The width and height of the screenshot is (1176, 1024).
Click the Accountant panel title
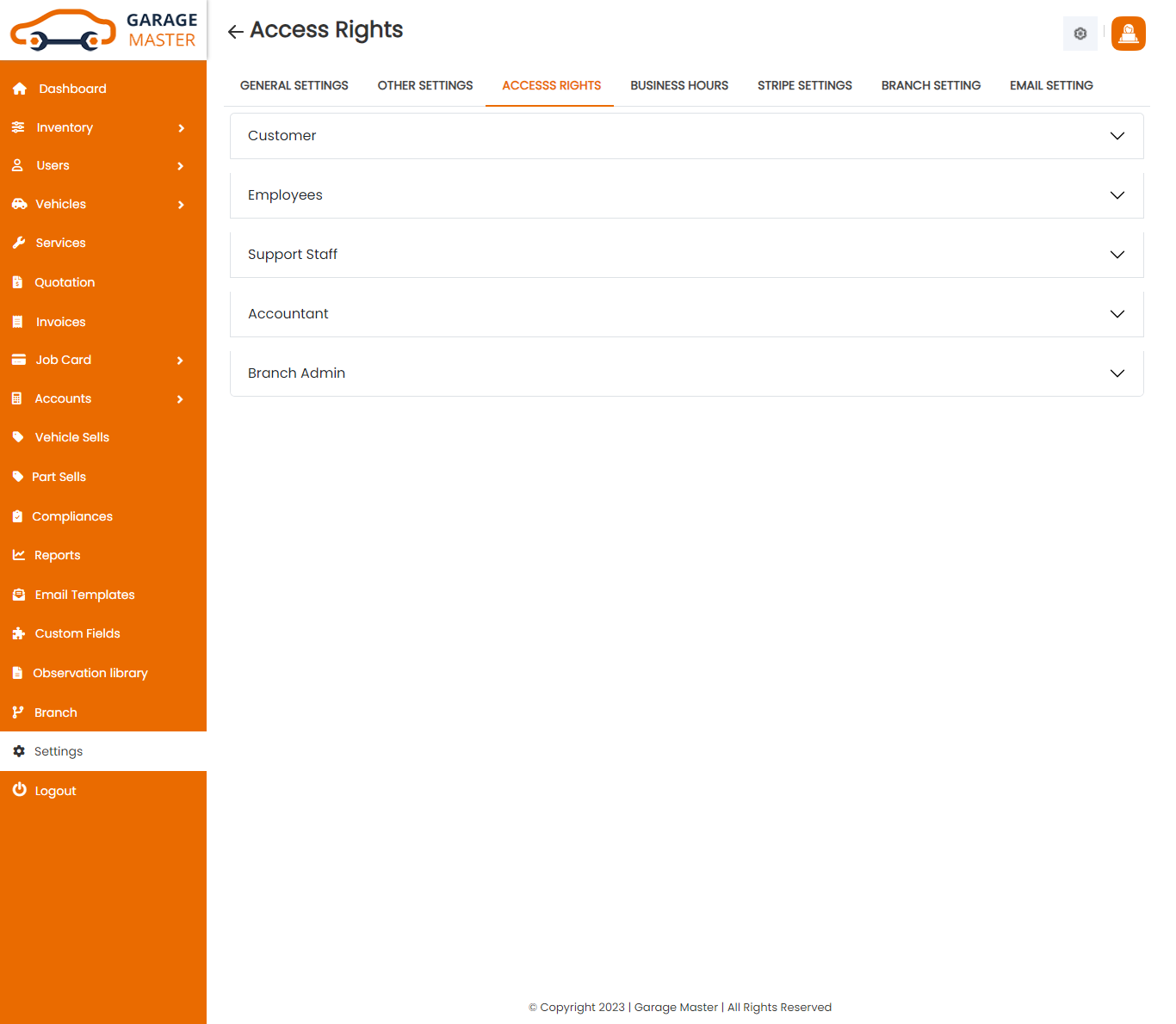(288, 313)
